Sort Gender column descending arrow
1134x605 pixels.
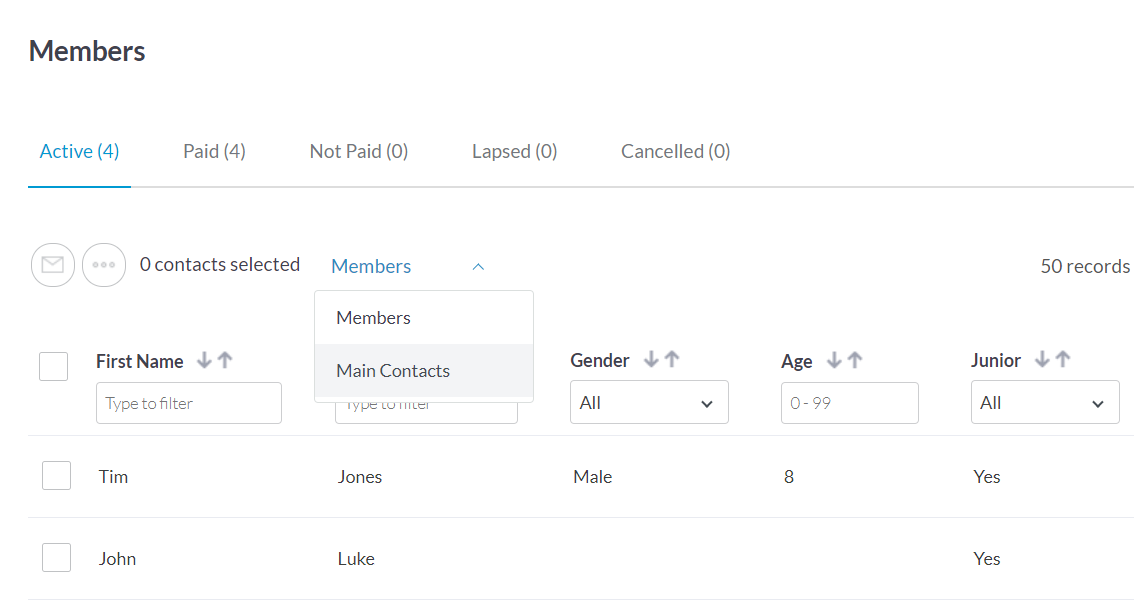click(651, 360)
